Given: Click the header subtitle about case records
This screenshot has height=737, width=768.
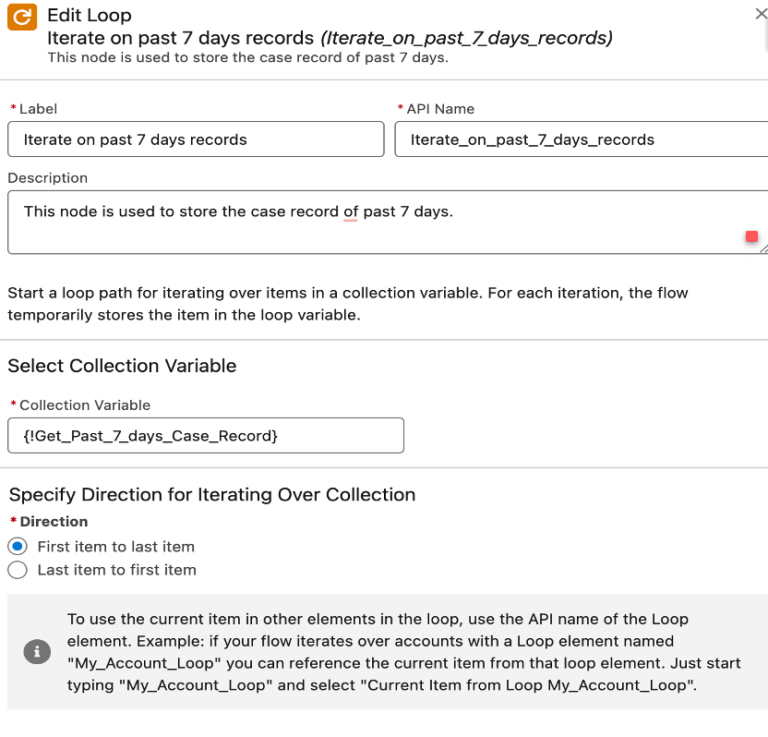Looking at the screenshot, I should (248, 58).
